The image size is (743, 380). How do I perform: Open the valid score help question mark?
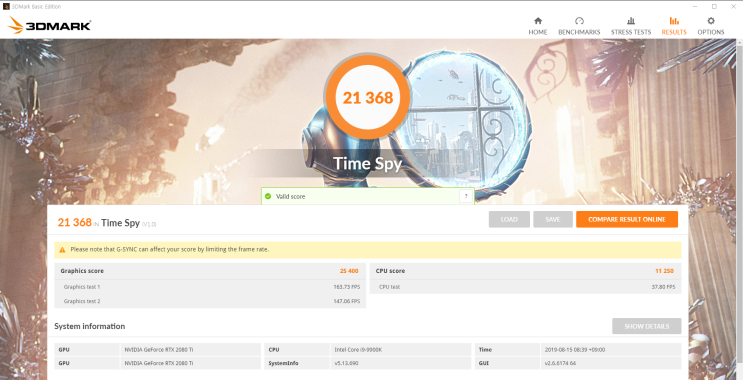point(466,196)
